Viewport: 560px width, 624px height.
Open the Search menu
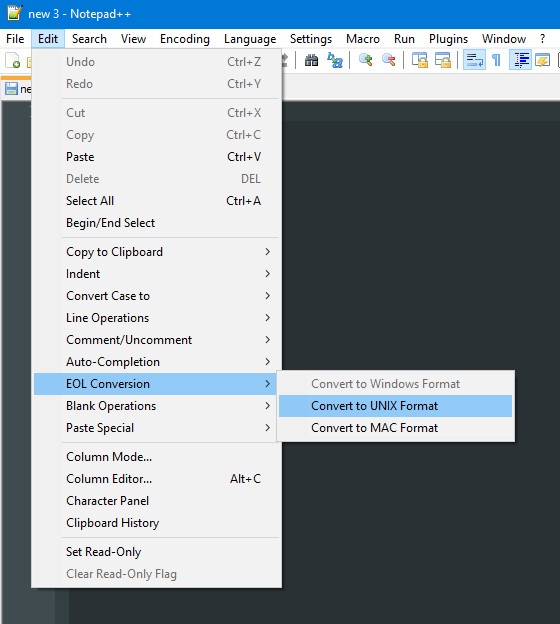89,39
